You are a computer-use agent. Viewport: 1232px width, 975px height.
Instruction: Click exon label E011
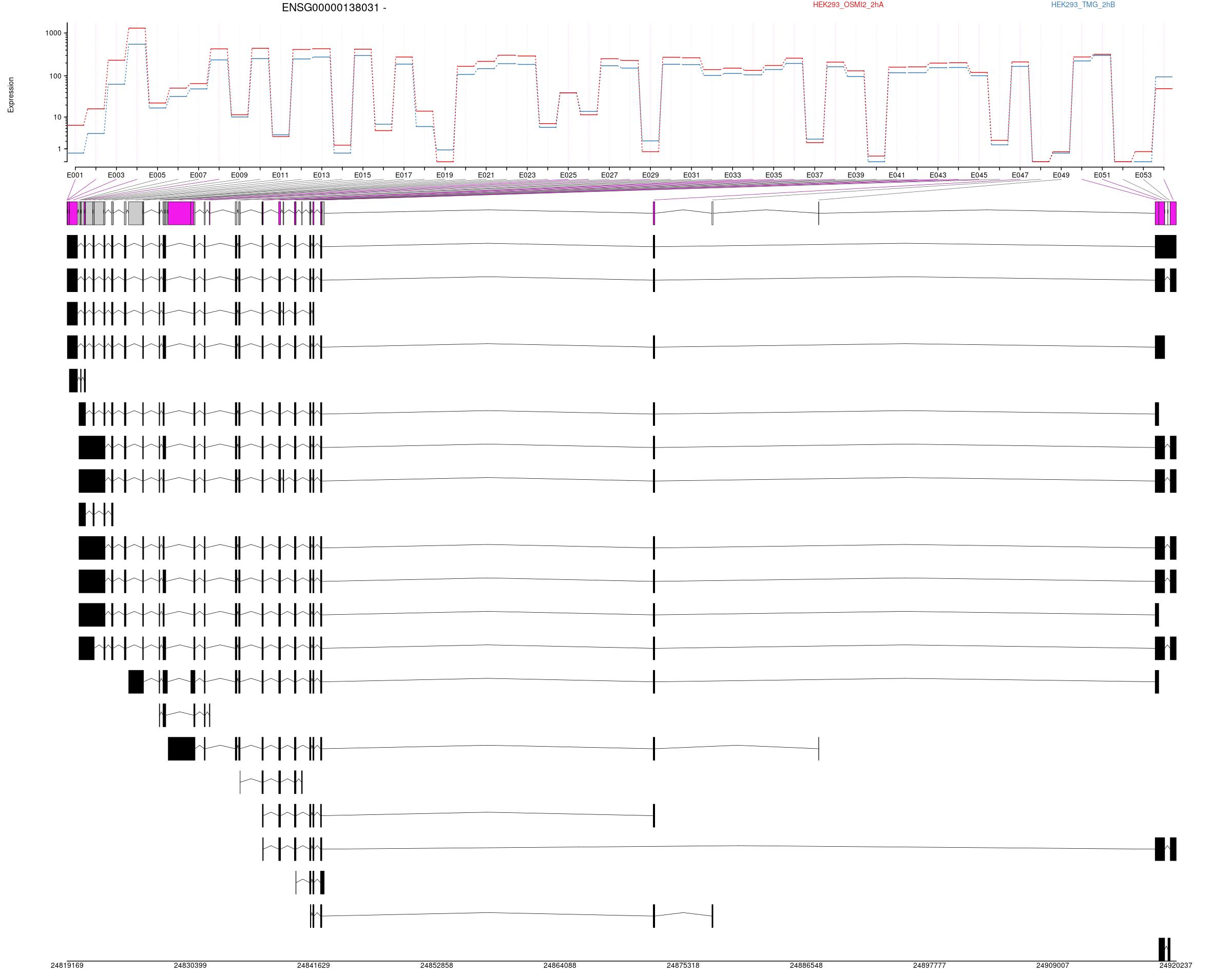pos(280,175)
